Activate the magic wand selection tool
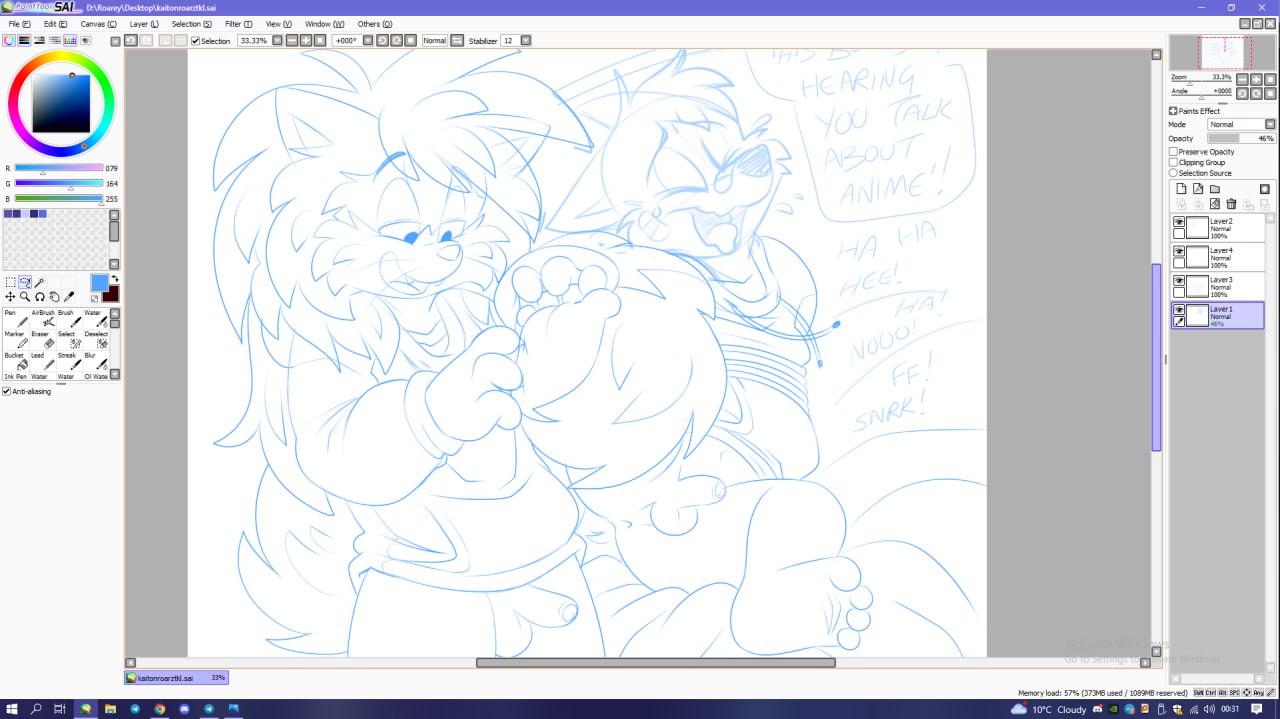The height and width of the screenshot is (719, 1280). pos(39,283)
